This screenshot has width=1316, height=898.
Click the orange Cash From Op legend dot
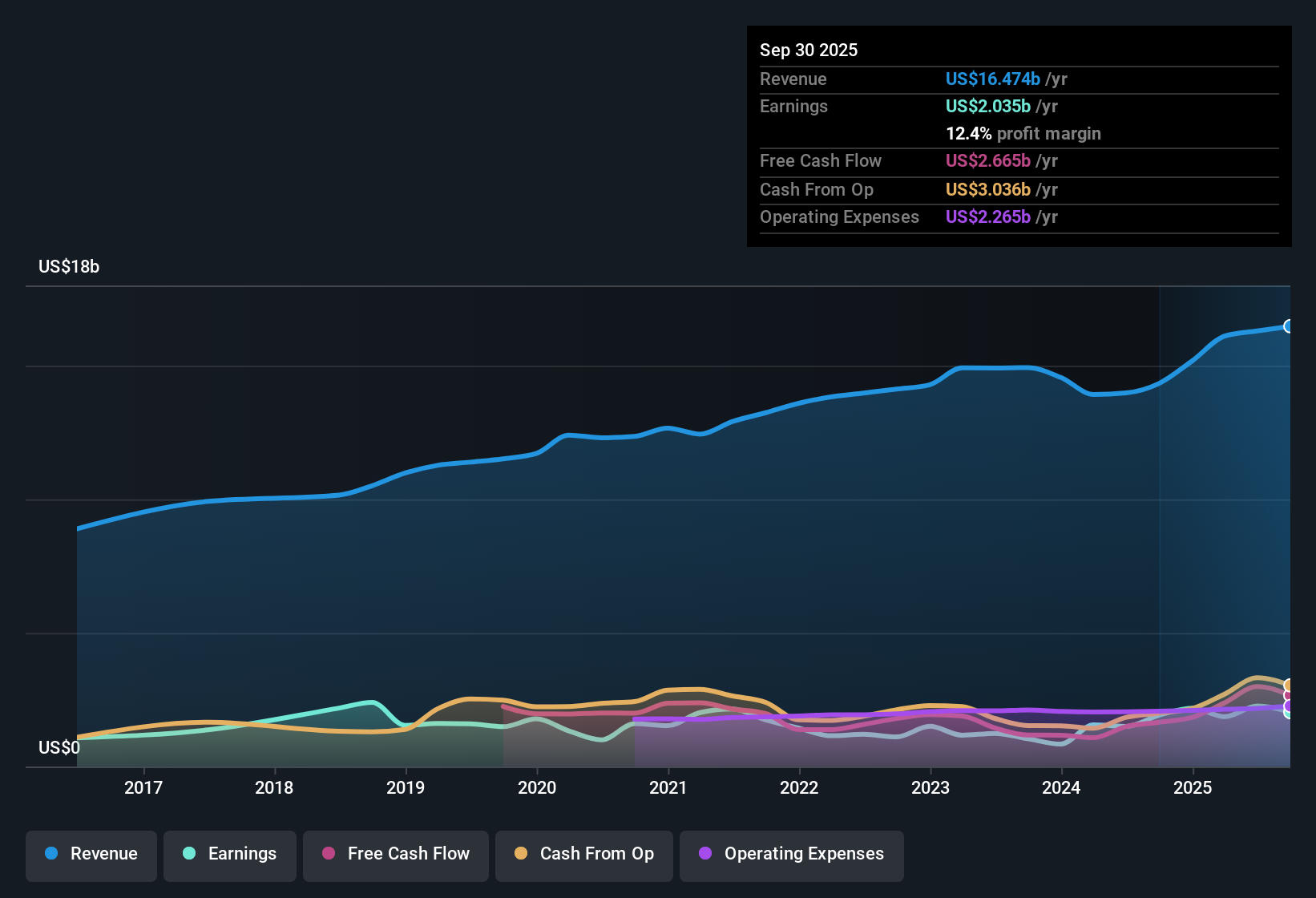pyautogui.click(x=521, y=854)
